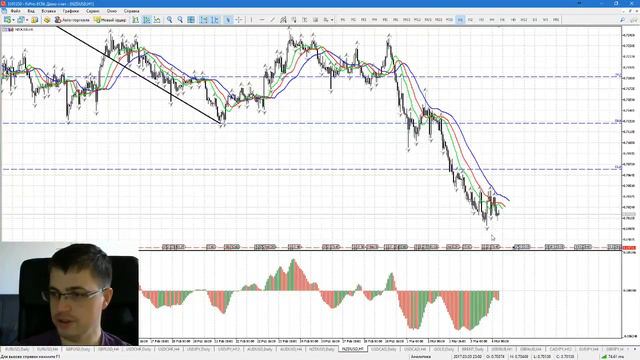The width and height of the screenshot is (640, 360).
Task: Switch to the GOLD,Daily chart tab
Action: pos(444,349)
